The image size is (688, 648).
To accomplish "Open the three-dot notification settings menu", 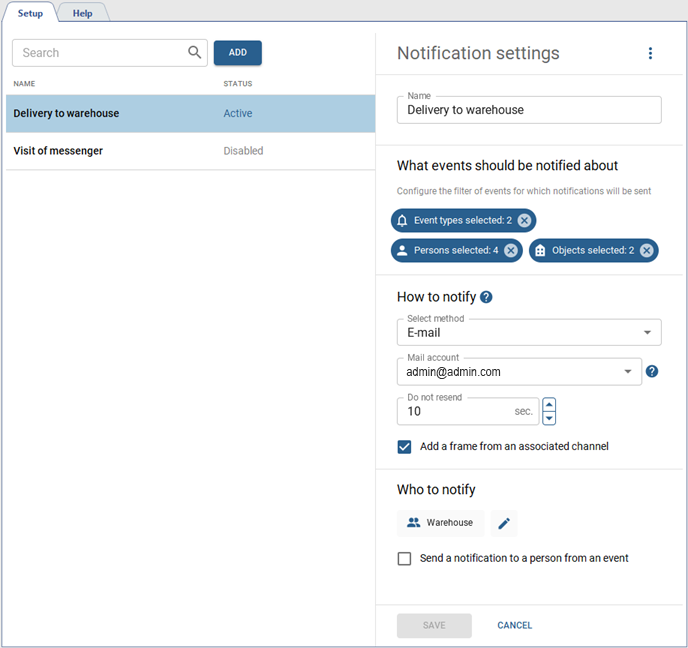I will coord(650,54).
